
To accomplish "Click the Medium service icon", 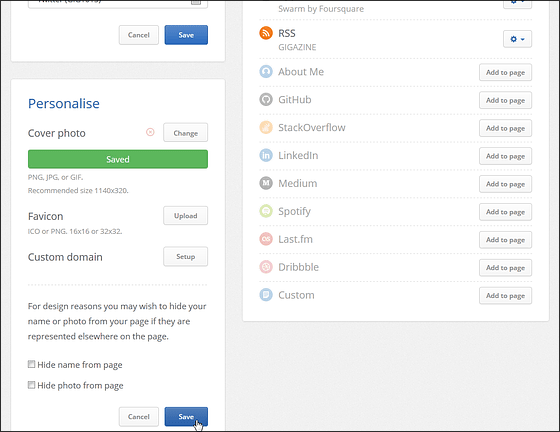I will click(266, 183).
